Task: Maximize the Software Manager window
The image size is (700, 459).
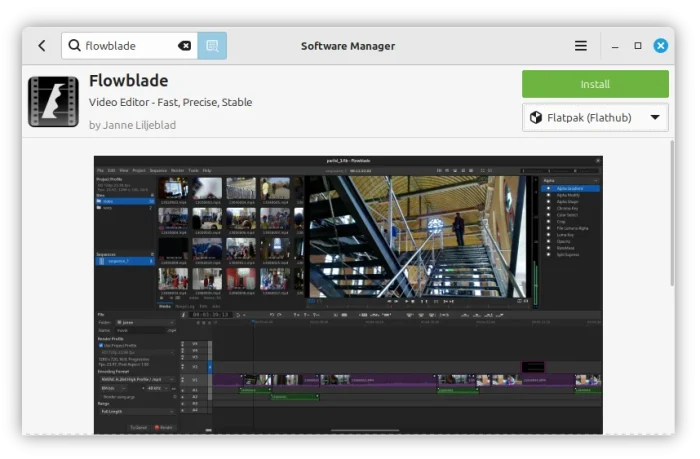Action: [x=638, y=46]
